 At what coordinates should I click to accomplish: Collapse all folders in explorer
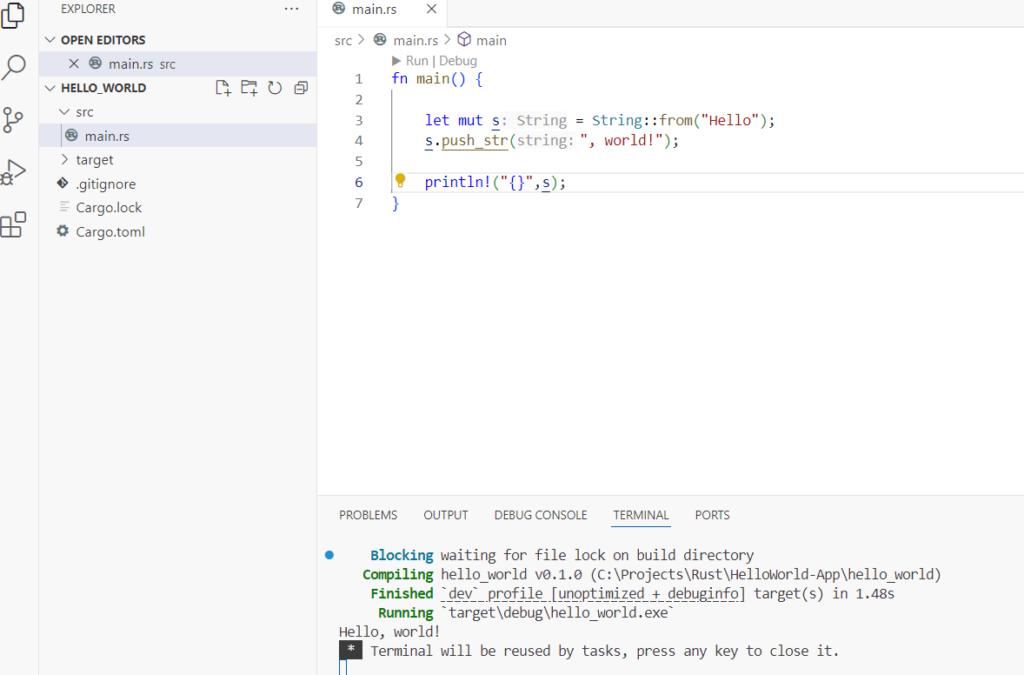[x=301, y=88]
